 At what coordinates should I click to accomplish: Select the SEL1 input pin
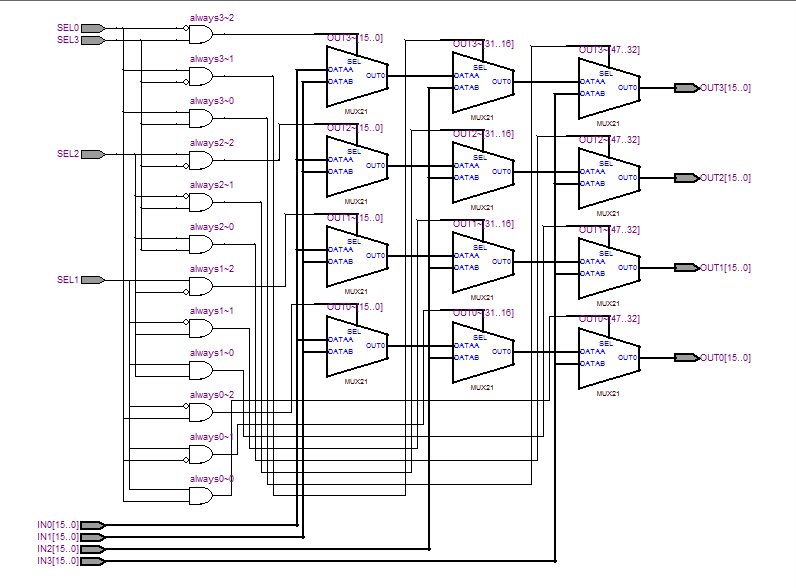[x=93, y=280]
